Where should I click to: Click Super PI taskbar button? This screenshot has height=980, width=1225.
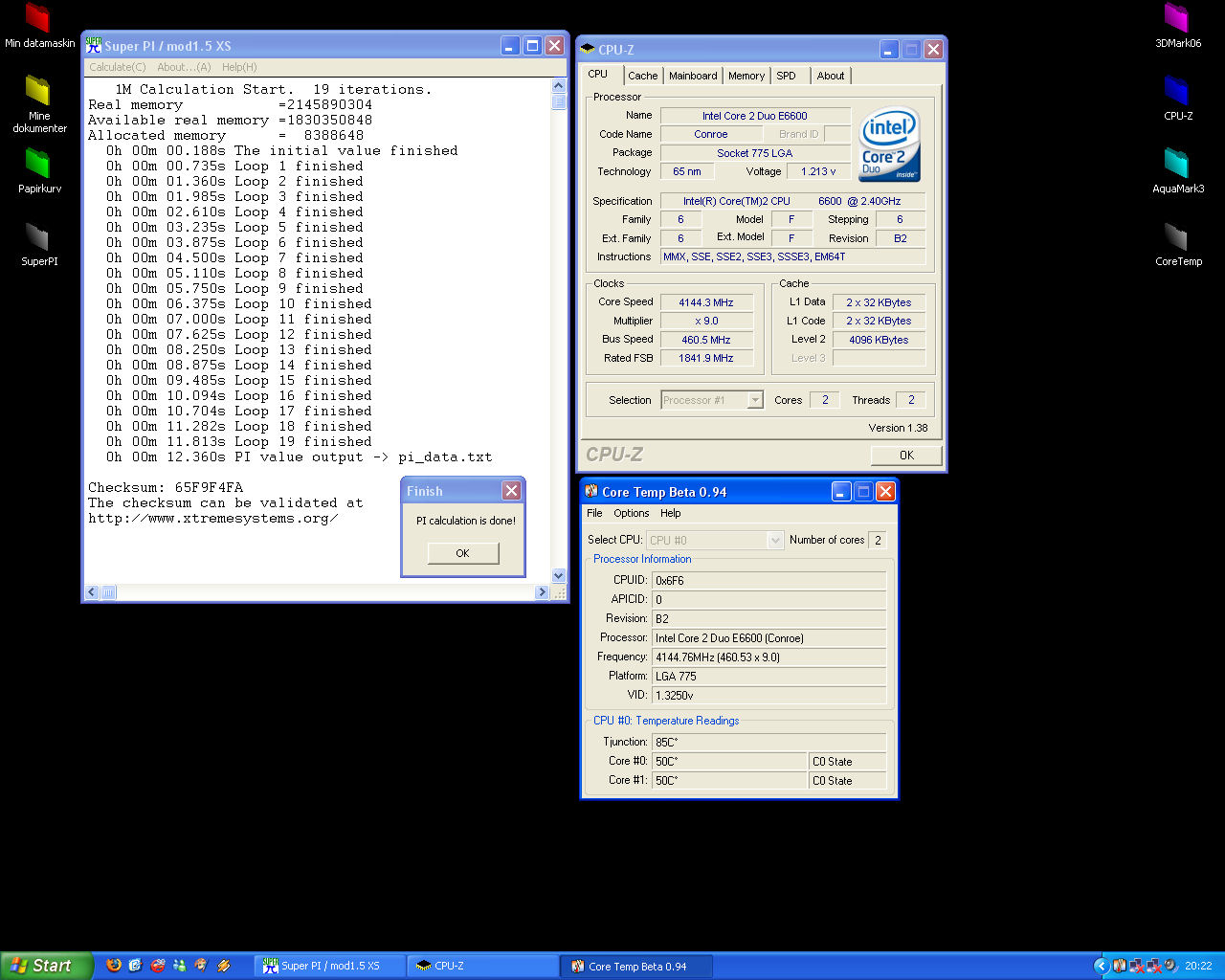point(331,966)
